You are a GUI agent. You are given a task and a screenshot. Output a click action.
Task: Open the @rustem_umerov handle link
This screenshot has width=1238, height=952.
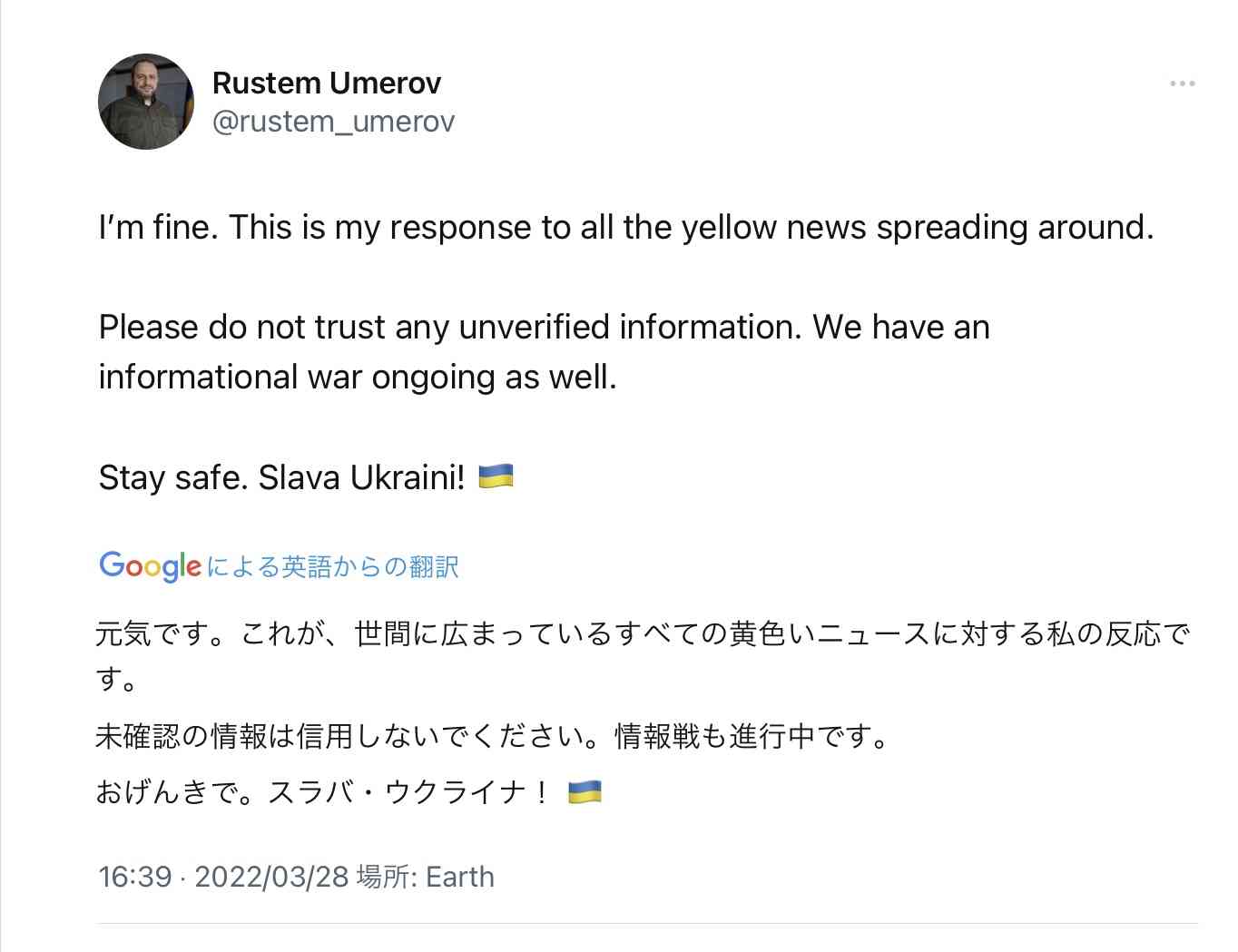(333, 122)
